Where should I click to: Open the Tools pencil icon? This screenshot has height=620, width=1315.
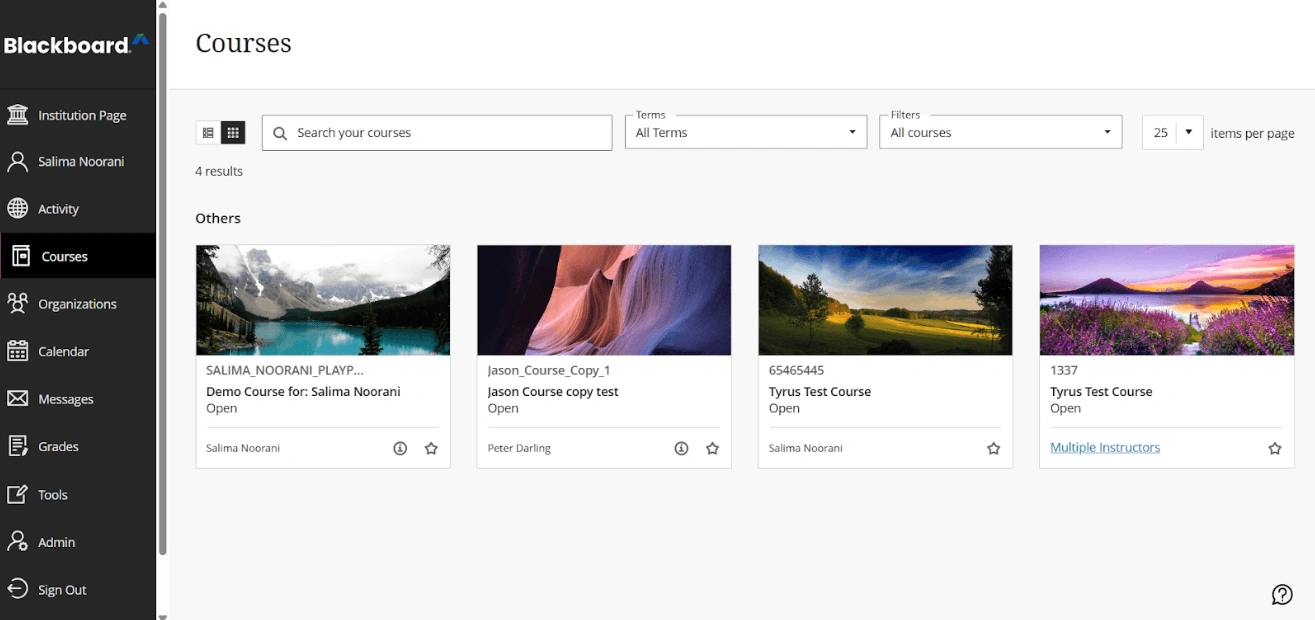click(x=17, y=494)
